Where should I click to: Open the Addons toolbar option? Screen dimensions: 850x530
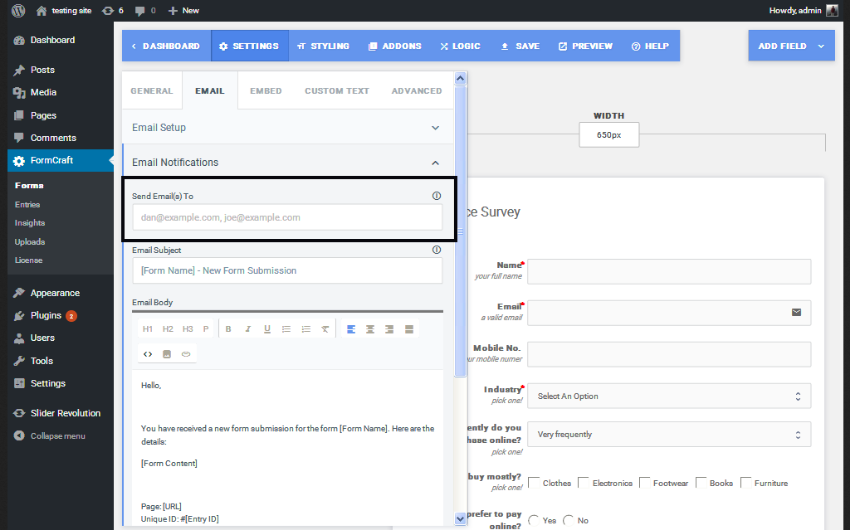tap(395, 46)
